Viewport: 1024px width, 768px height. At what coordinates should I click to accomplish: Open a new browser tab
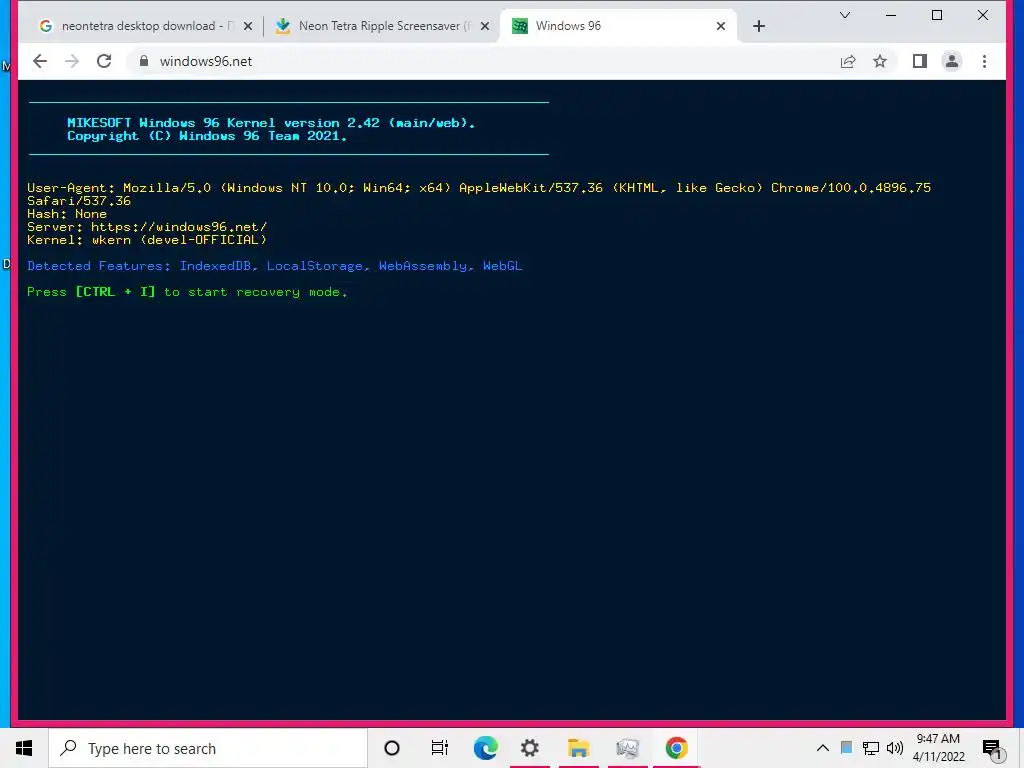click(x=758, y=26)
